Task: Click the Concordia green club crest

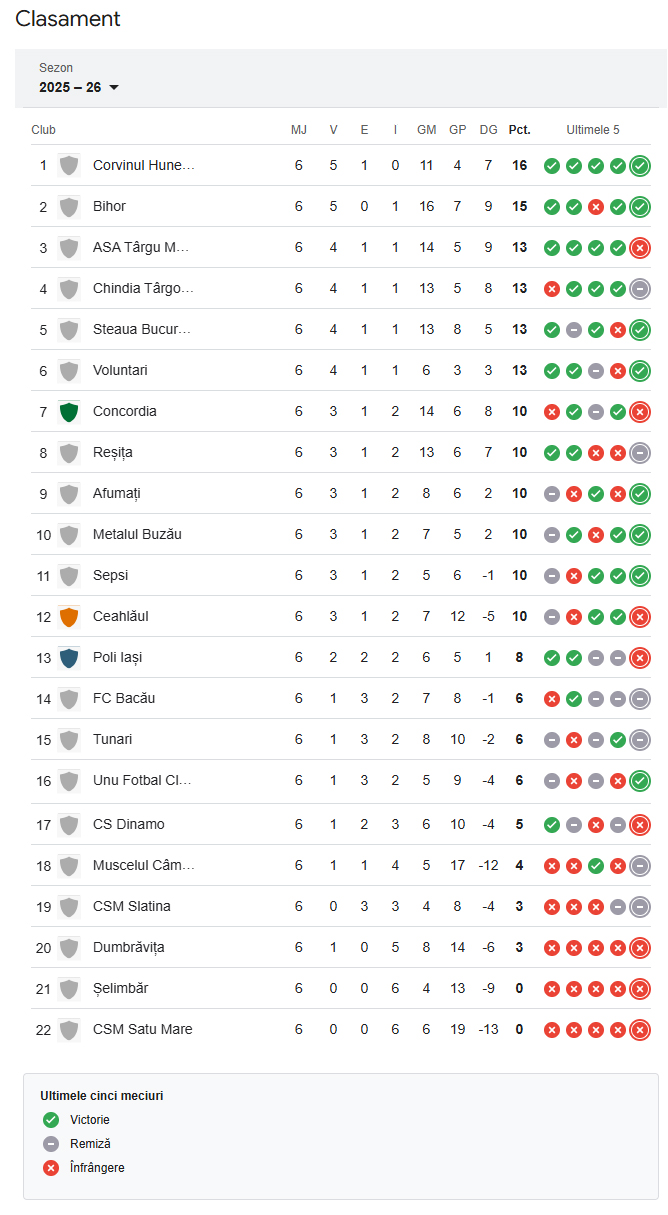Action: tap(69, 411)
